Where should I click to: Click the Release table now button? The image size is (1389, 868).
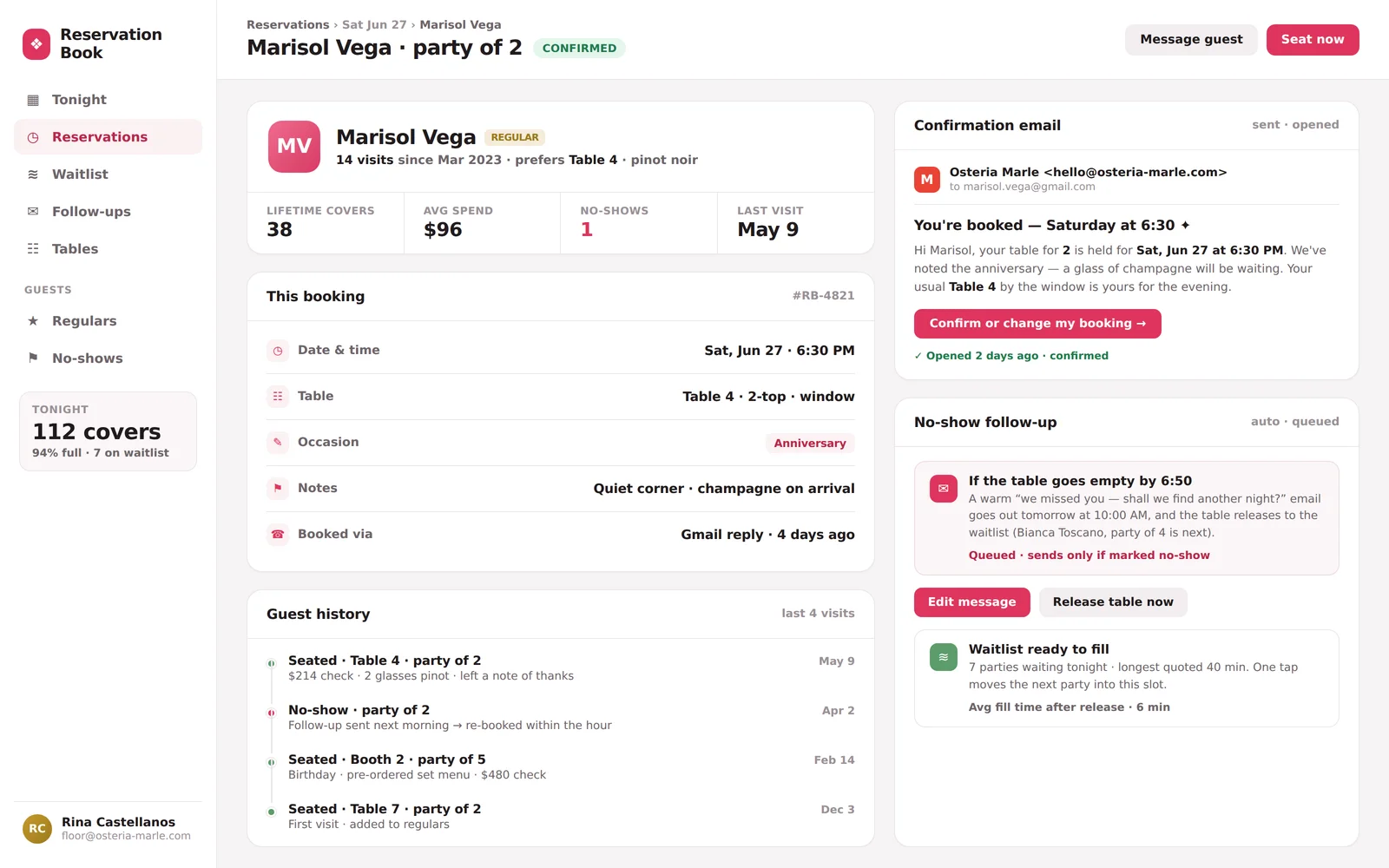pos(1113,602)
